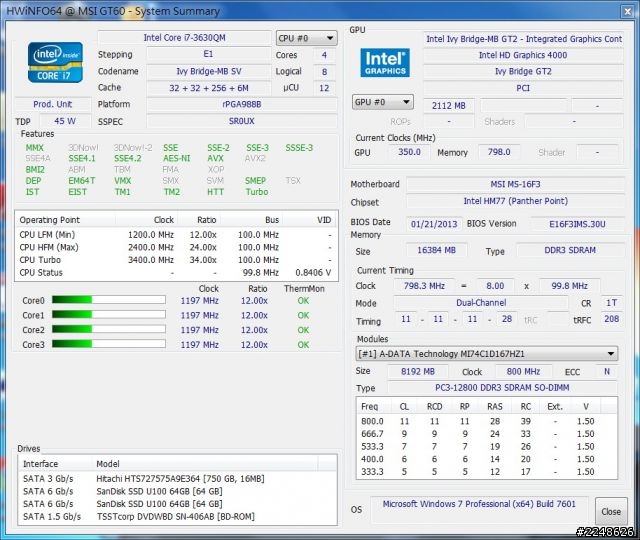The height and width of the screenshot is (540, 640).
Task: Click the Turbo feature flag
Action: 257,192
